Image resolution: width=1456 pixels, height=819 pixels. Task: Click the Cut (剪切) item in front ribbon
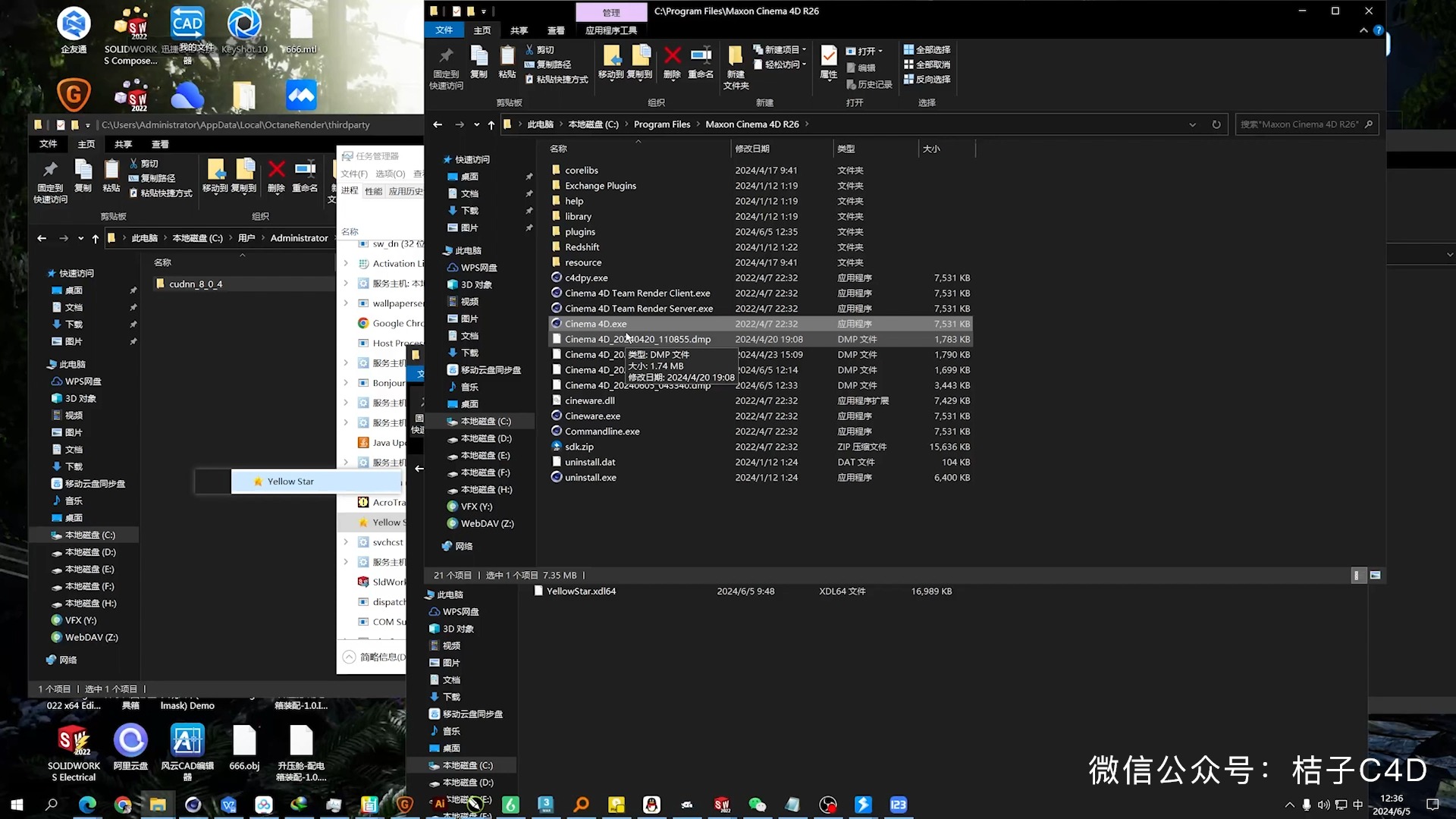click(540, 49)
